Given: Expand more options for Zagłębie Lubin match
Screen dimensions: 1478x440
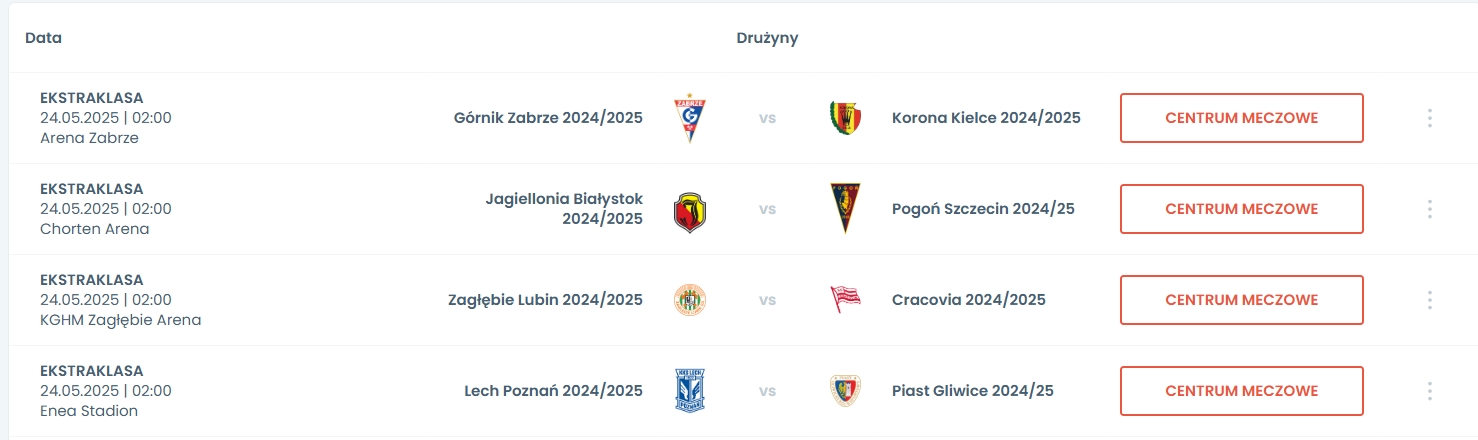Looking at the screenshot, I should 1430,300.
